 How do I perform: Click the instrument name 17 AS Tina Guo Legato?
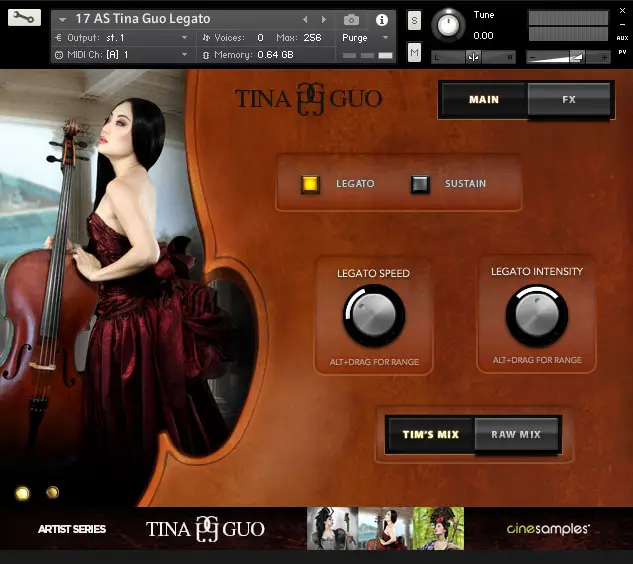point(143,19)
